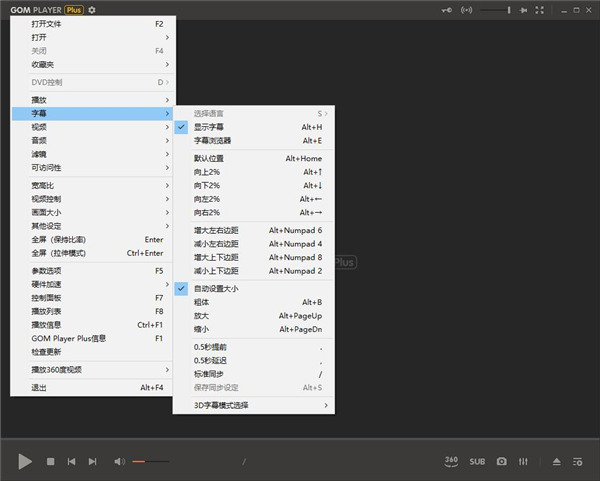The image size is (600, 481).
Task: Select 全屏 (保持比率) menu item
Action: click(x=93, y=240)
